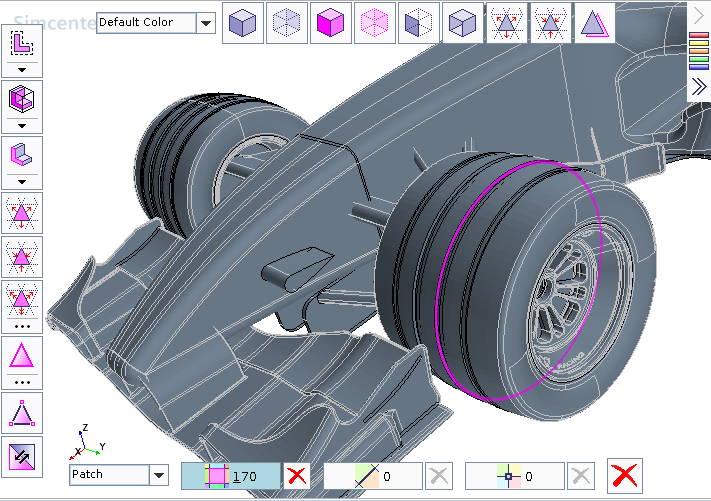
Task: Click the half-shaded cube display icon
Action: click(x=419, y=23)
